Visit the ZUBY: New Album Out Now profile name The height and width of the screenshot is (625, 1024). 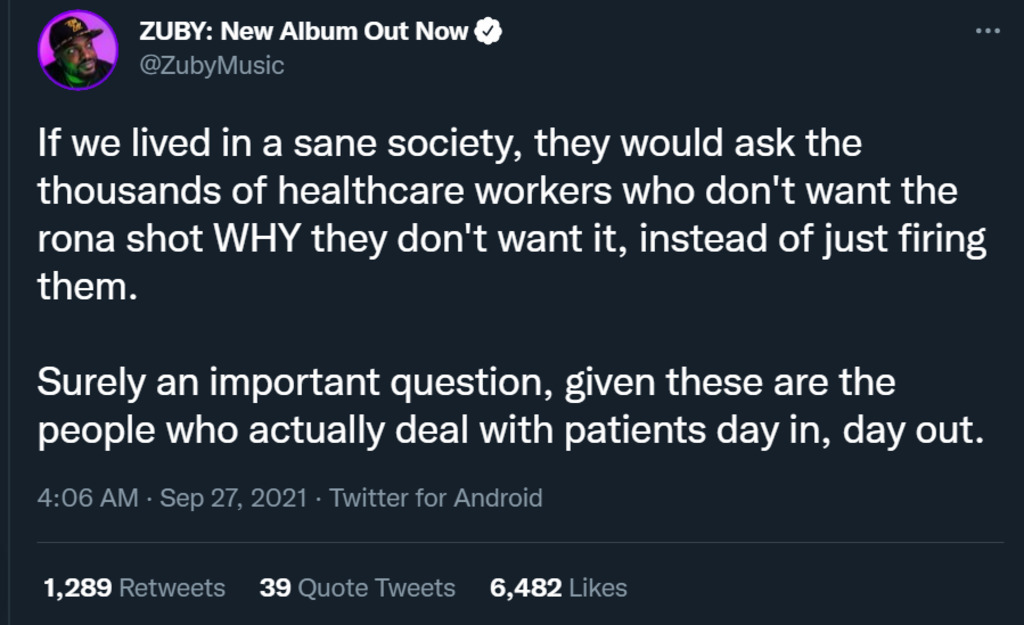[x=304, y=31]
